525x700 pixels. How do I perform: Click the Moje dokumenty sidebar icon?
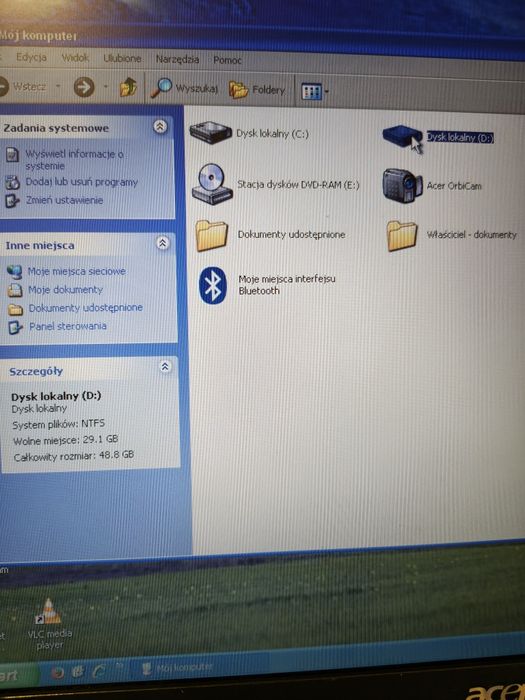pos(15,290)
